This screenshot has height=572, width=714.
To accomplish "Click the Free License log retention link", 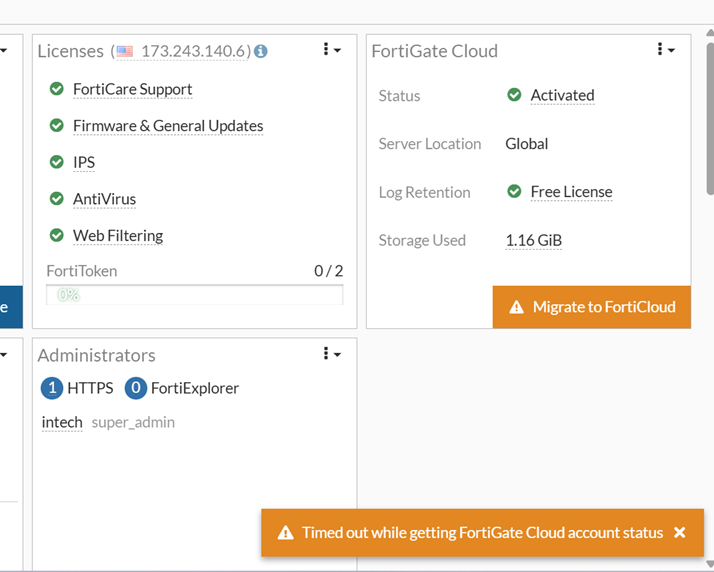I will click(x=571, y=192).
